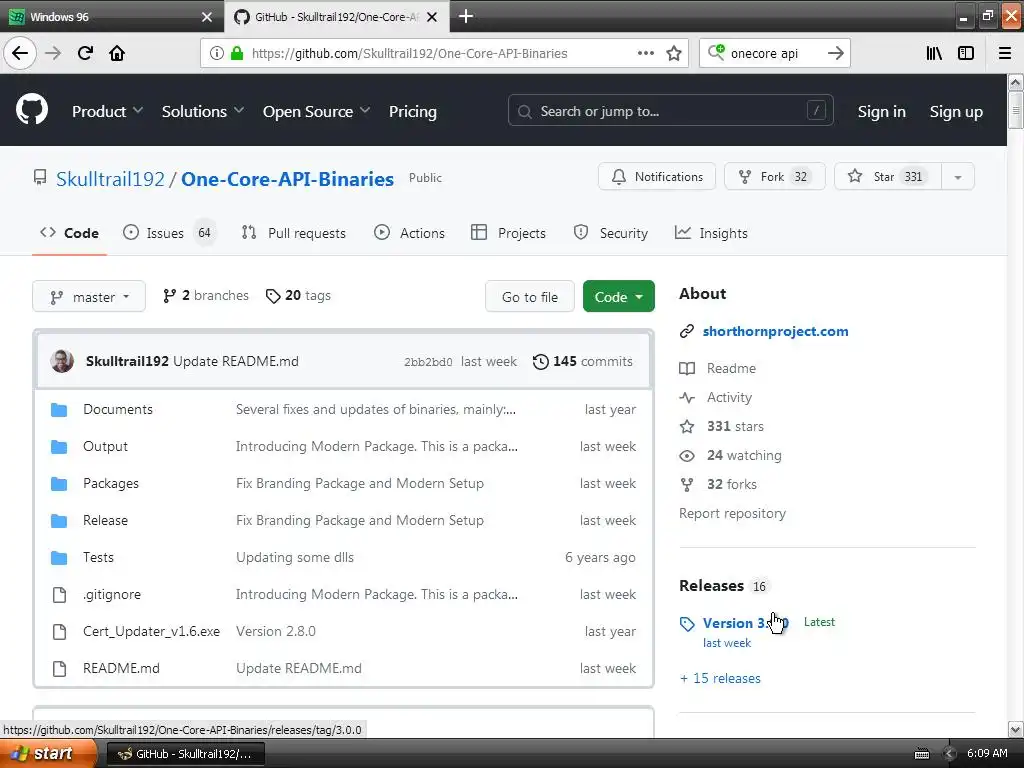Click the browser forward arrow
Viewport: 1024px width, 768px height.
click(53, 53)
